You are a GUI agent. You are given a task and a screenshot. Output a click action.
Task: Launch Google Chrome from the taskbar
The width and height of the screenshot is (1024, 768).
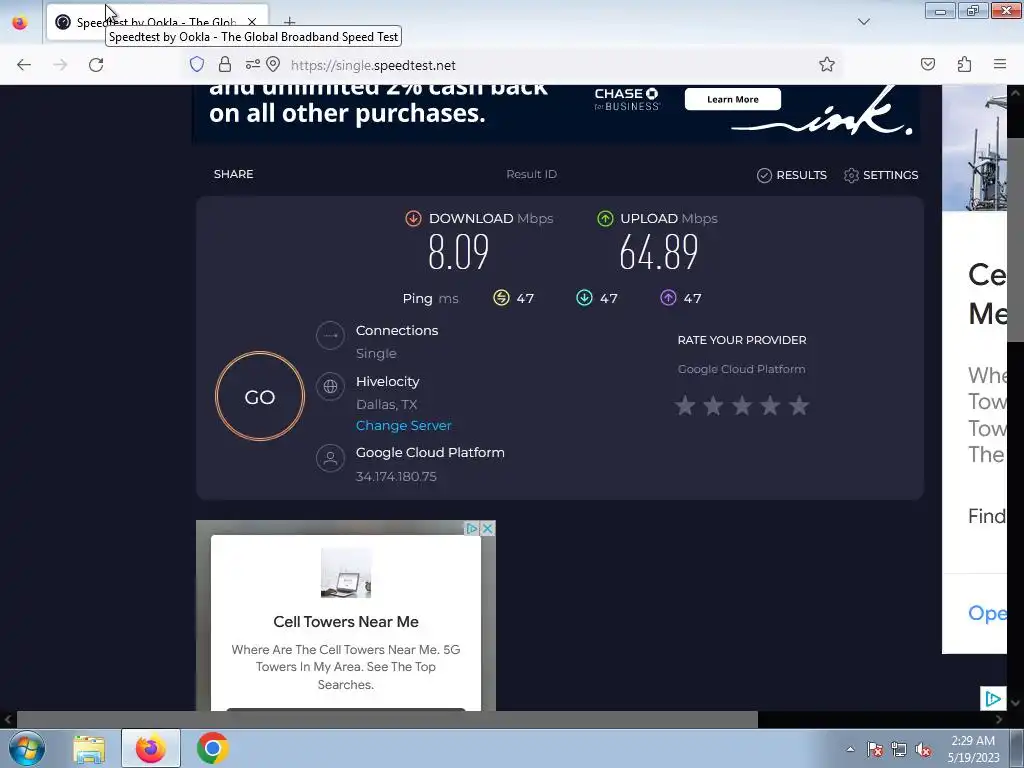click(x=212, y=748)
